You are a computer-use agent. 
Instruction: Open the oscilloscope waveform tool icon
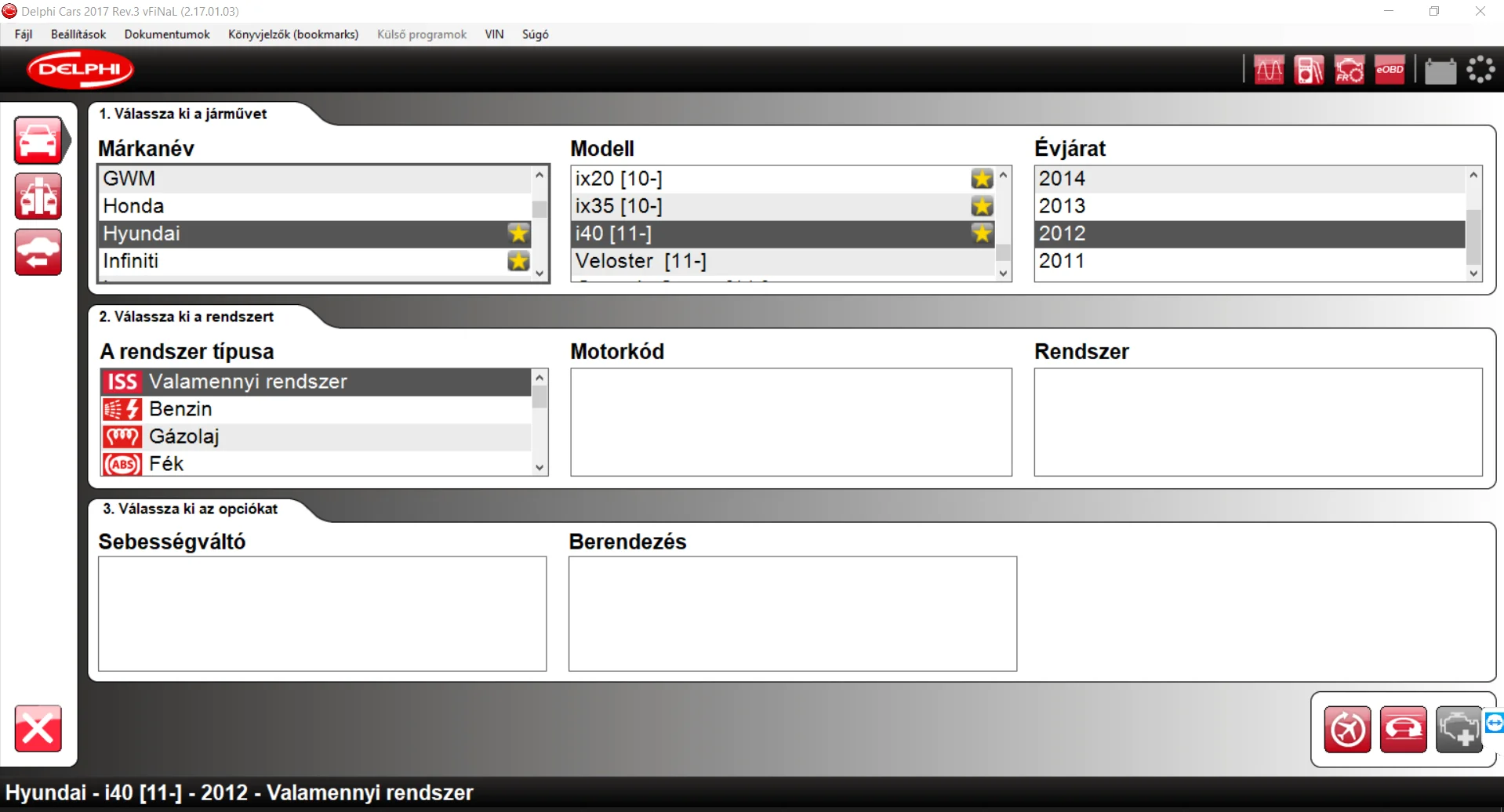coord(1269,70)
